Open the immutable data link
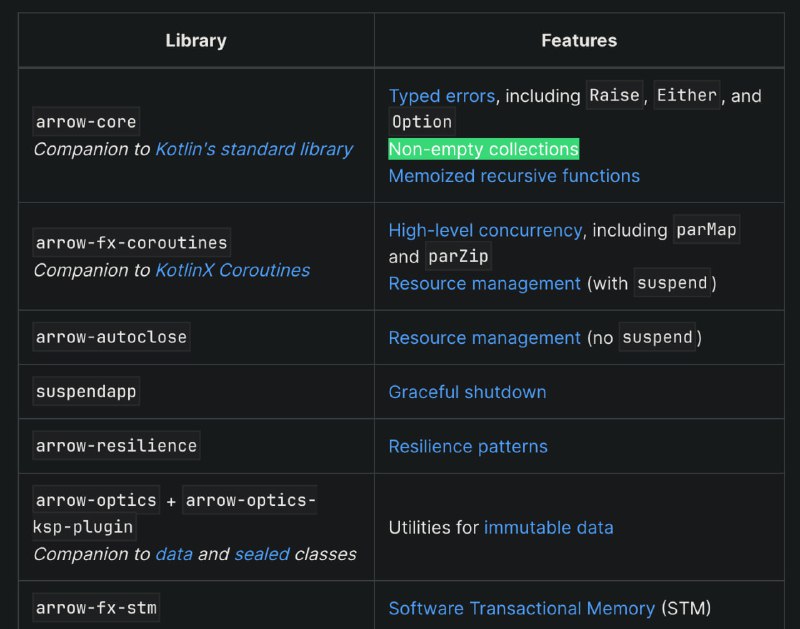 tap(548, 527)
